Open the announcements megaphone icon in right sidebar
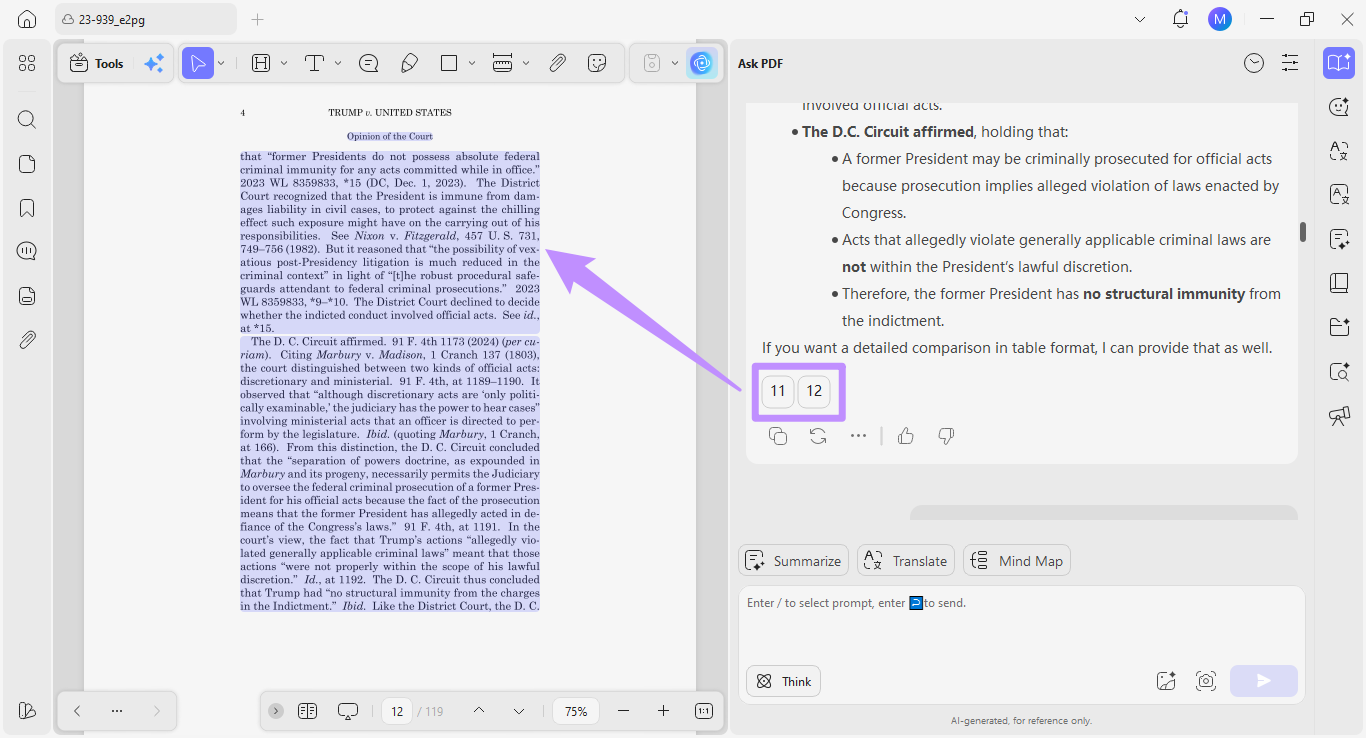The image size is (1366, 738). tap(1339, 416)
